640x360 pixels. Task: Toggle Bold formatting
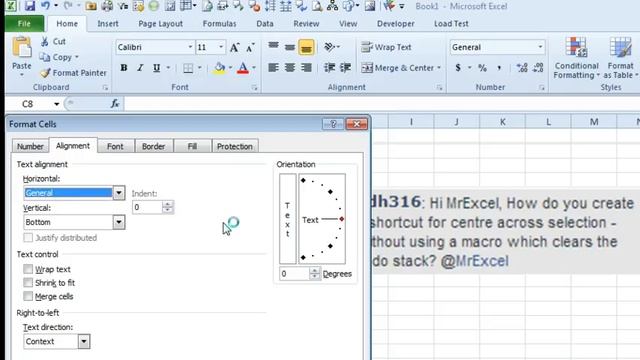(x=124, y=68)
